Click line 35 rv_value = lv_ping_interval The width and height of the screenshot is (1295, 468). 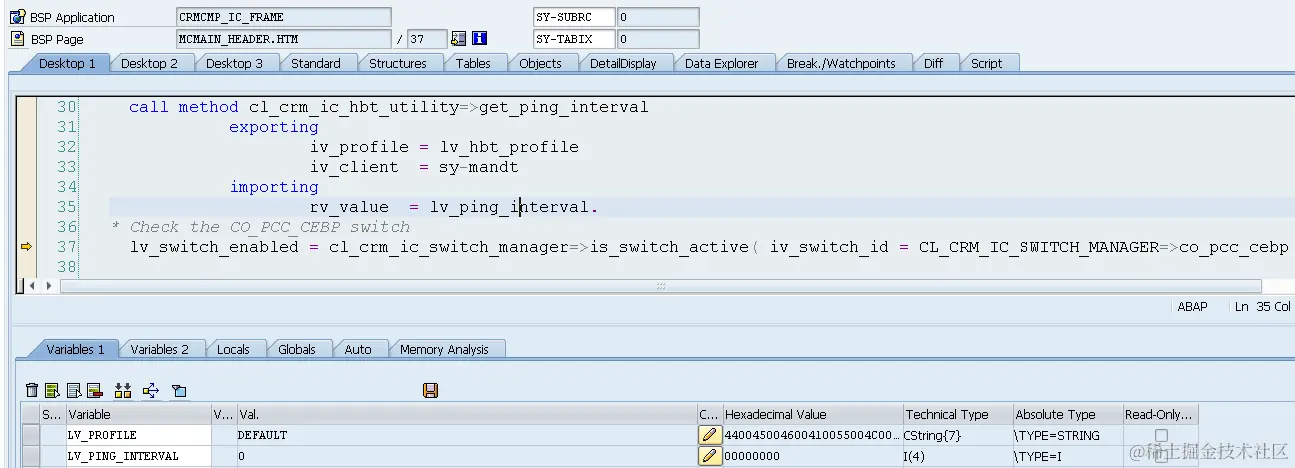pyautogui.click(x=454, y=207)
